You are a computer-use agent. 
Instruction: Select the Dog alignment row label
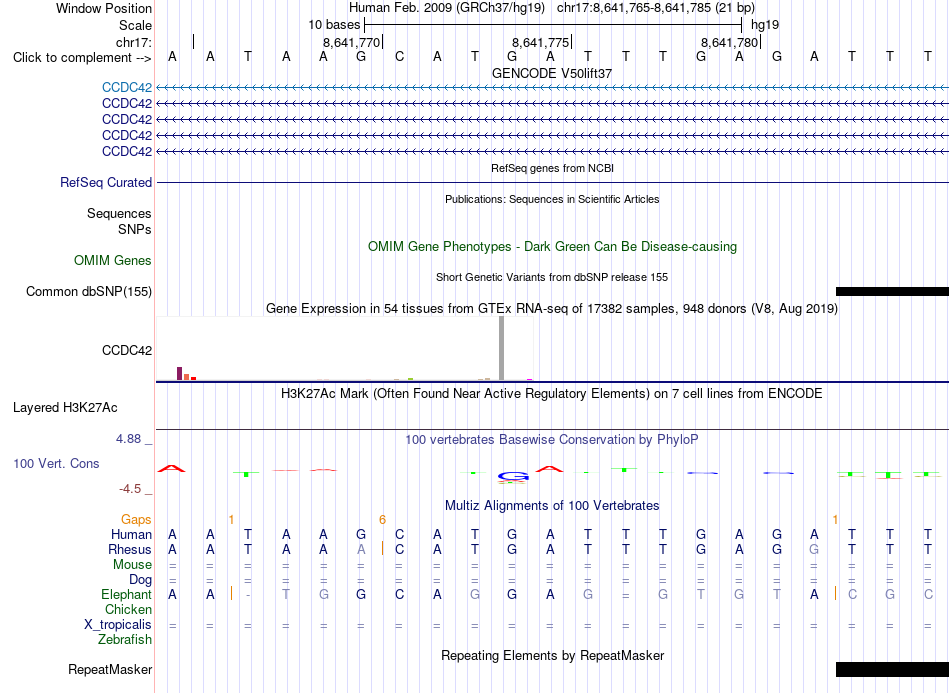pos(140,580)
